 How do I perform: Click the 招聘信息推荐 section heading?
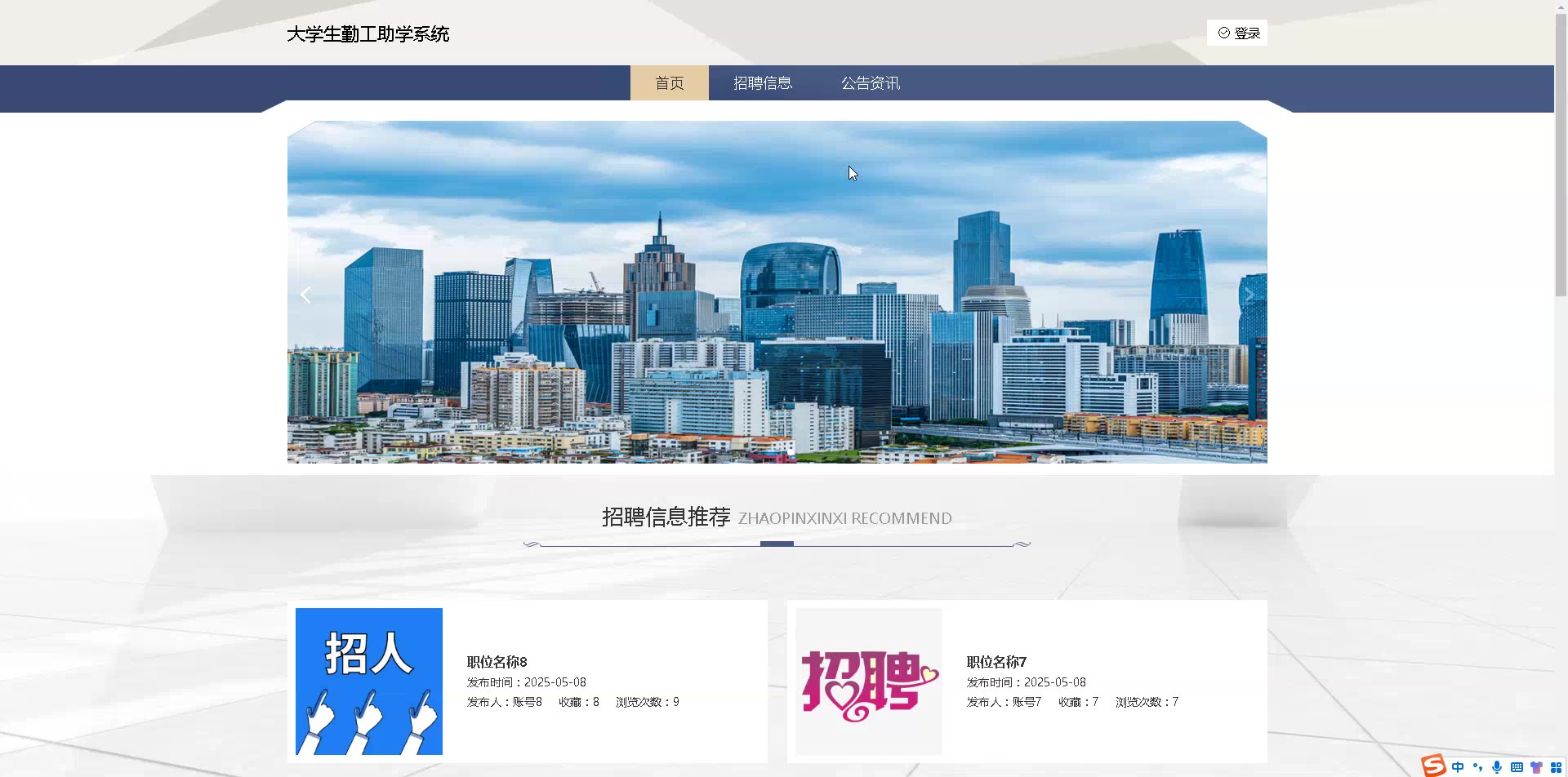tap(666, 517)
